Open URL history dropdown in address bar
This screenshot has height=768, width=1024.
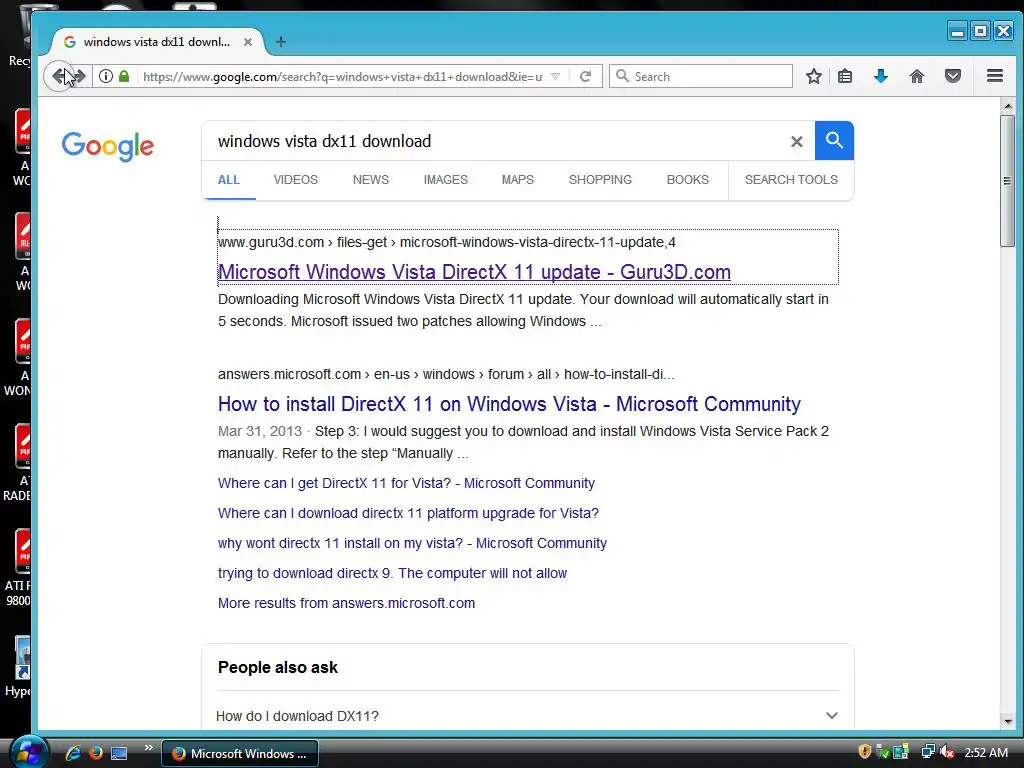tap(556, 76)
